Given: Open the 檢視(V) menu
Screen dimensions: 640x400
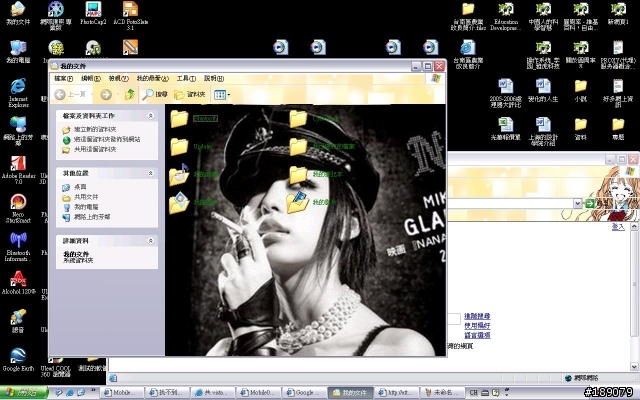Looking at the screenshot, I should tap(118, 78).
